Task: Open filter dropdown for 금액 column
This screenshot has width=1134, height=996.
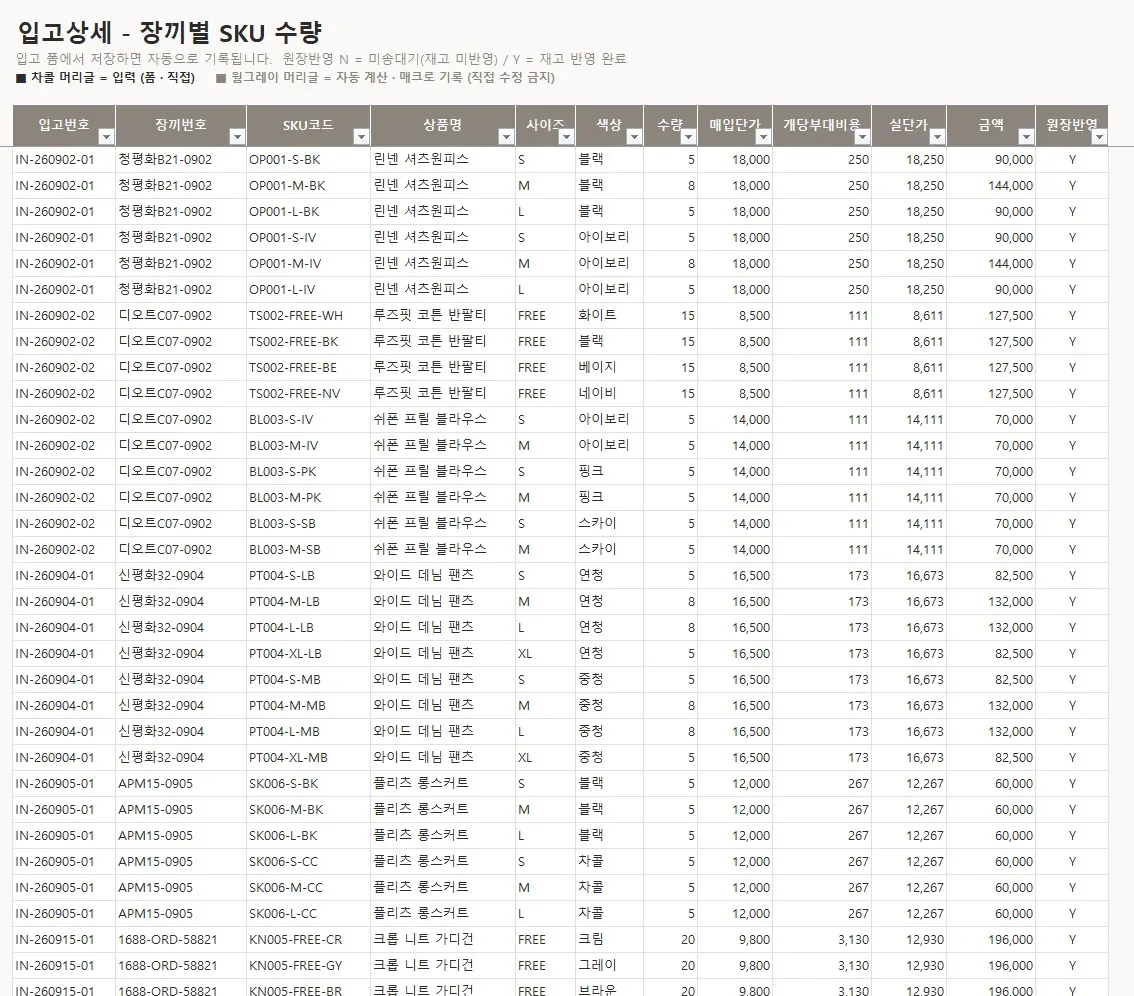Action: pyautogui.click(x=1026, y=137)
